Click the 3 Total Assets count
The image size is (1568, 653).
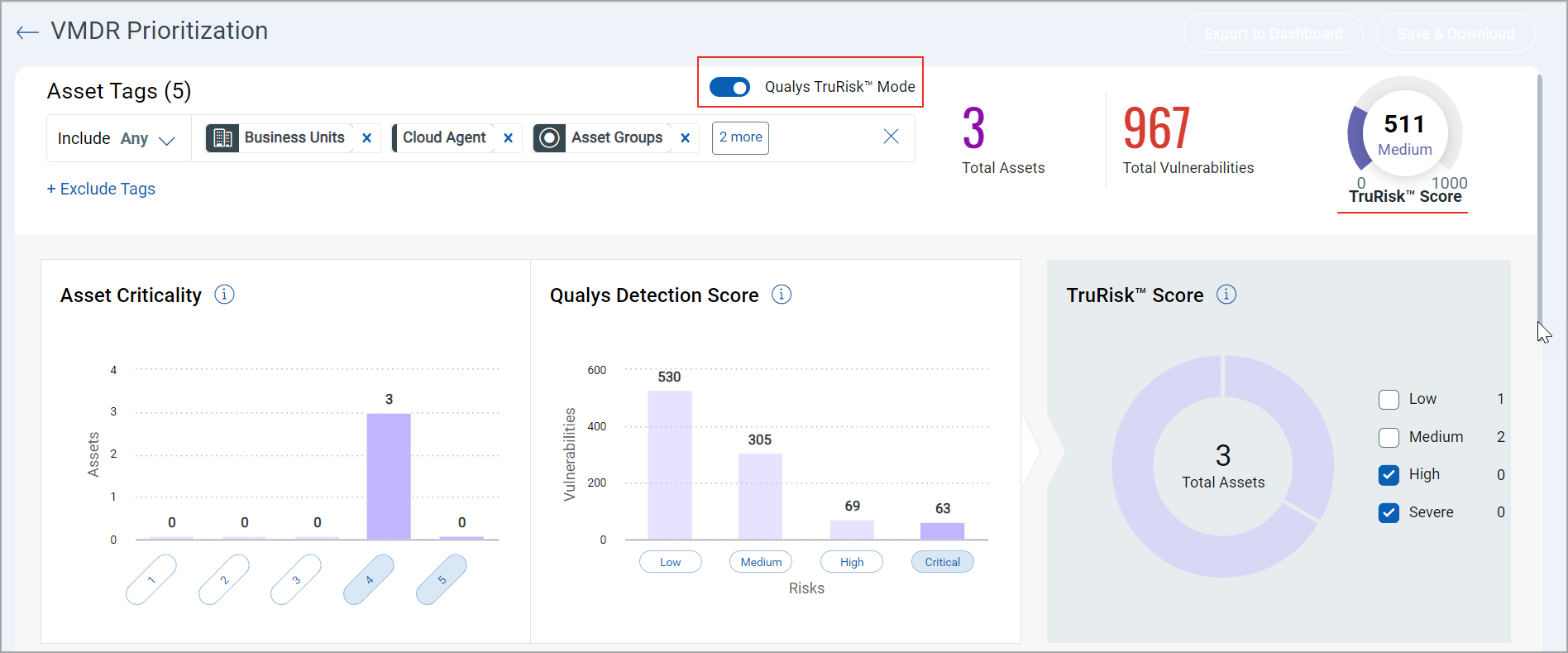coord(974,128)
